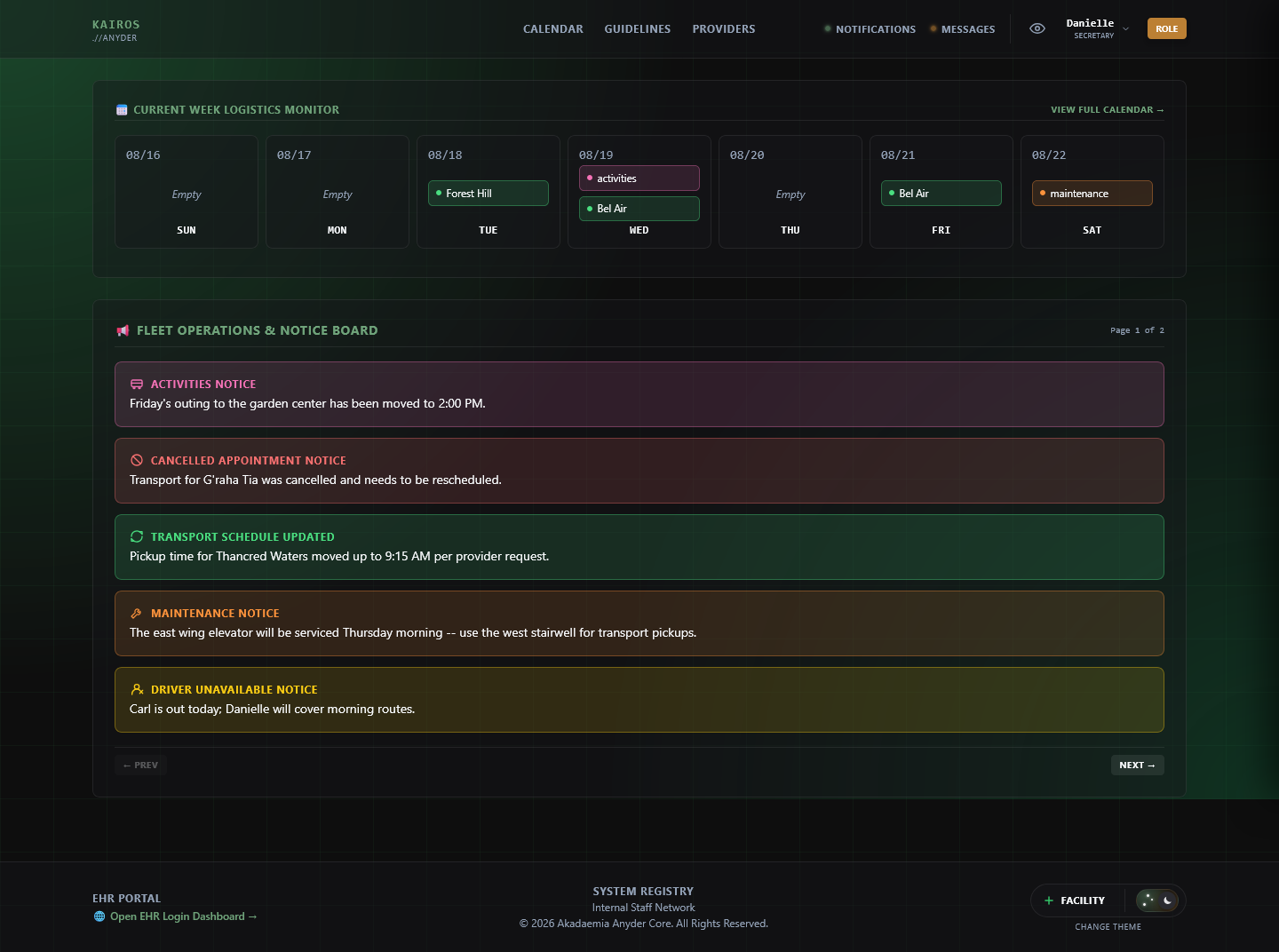Select the garden center outing notice text
1279x952 pixels.
click(307, 404)
